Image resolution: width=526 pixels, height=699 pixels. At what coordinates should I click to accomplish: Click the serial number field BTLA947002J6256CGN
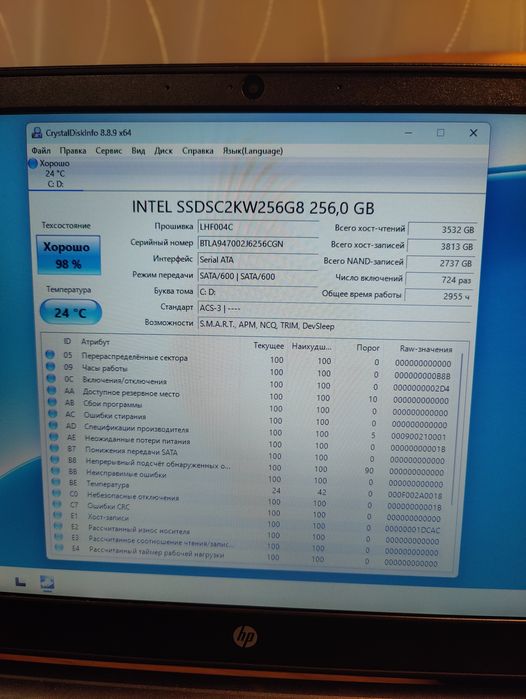(258, 244)
